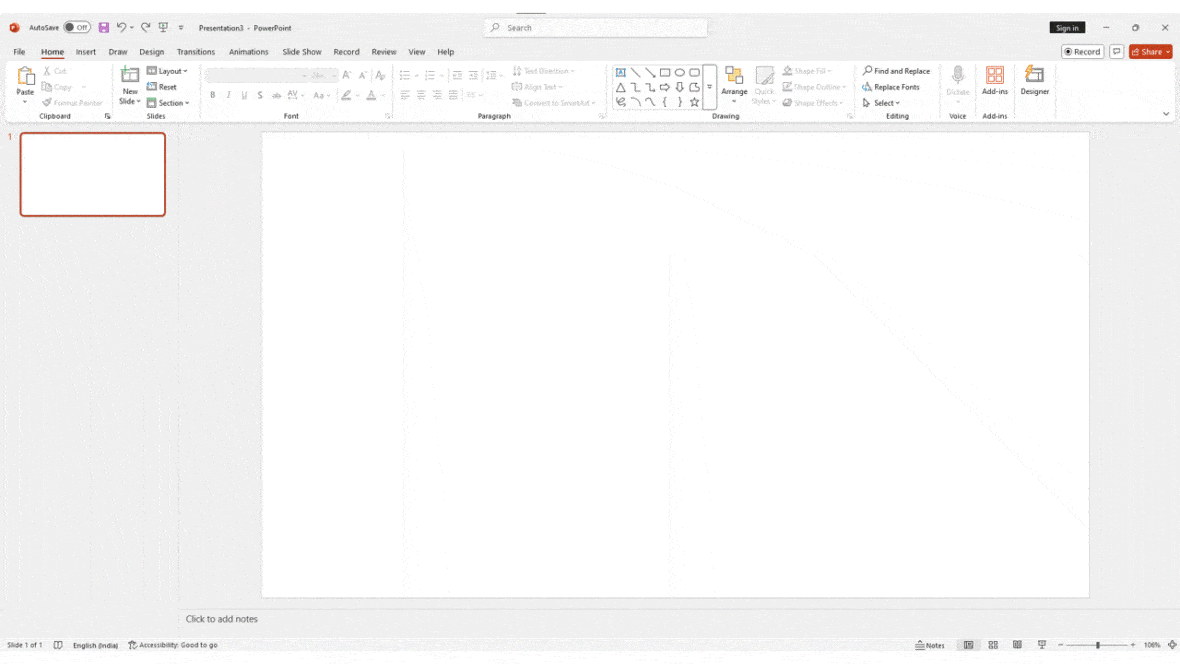Click the Paste clipboard icon
Screen dimensions: 1180x664
coord(25,76)
